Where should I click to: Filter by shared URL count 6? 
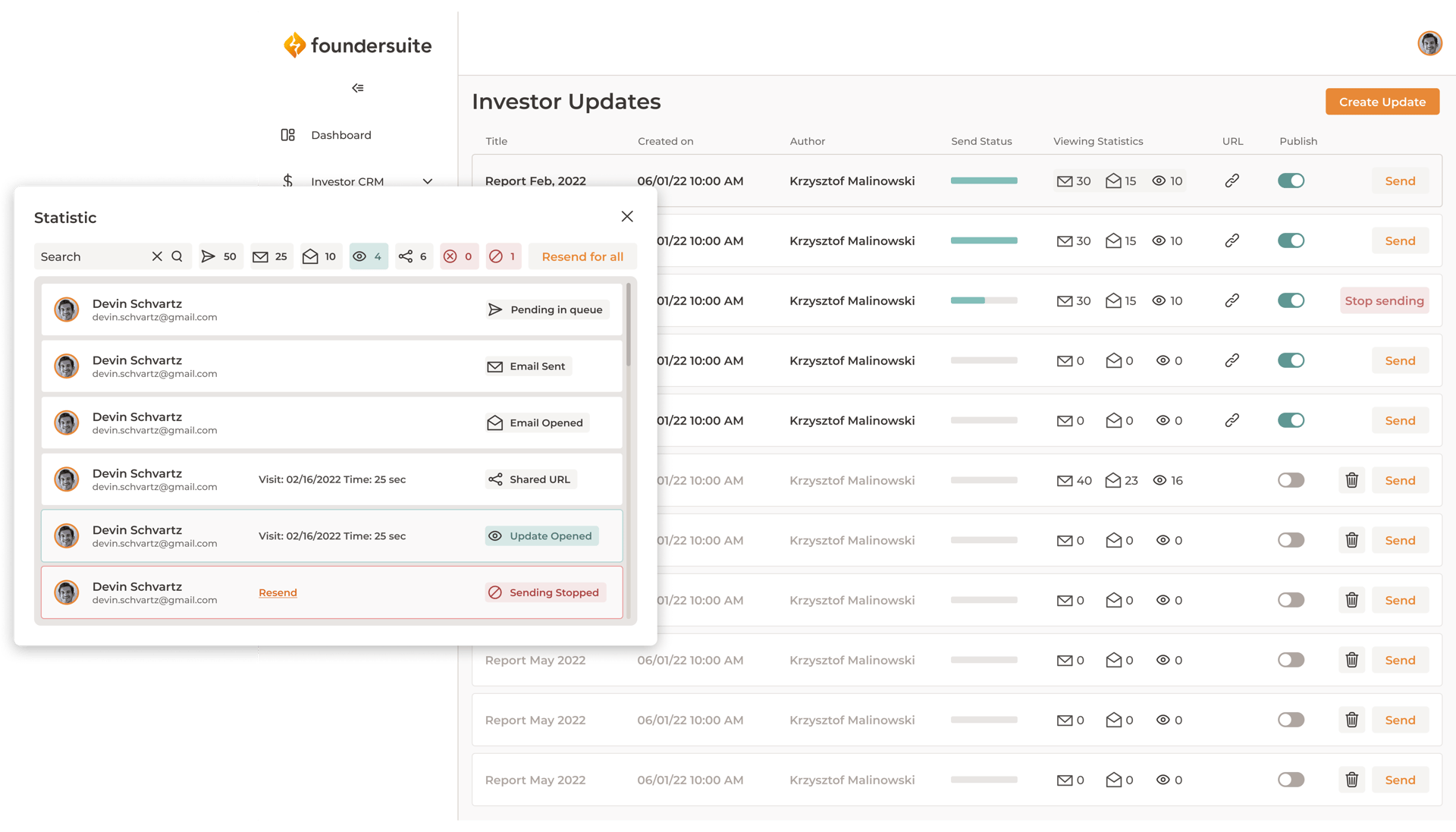(x=413, y=256)
